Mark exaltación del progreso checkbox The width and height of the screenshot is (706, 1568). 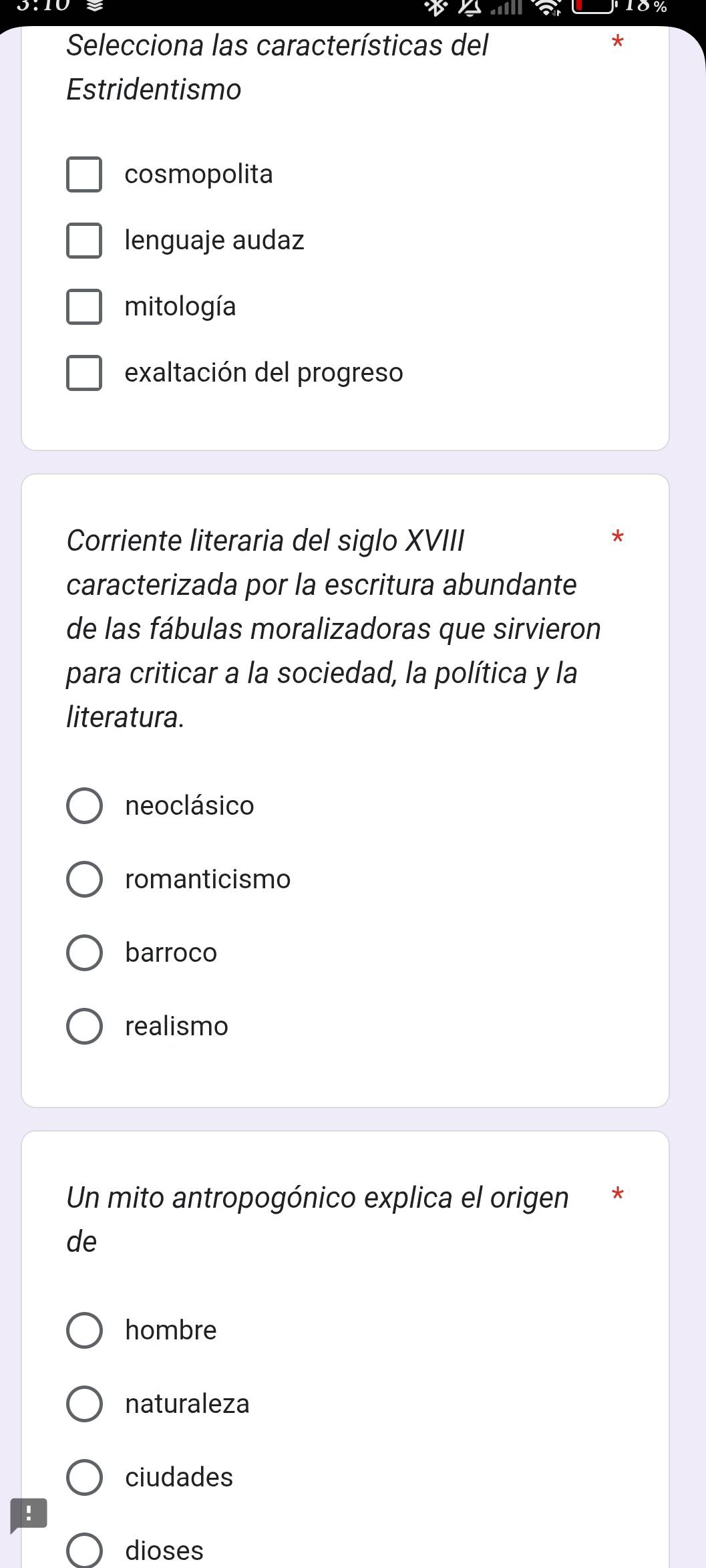coord(84,373)
